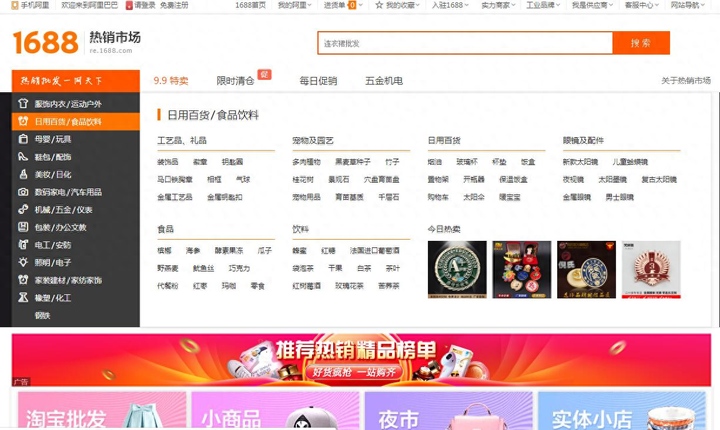Image resolution: width=720 pixels, height=430 pixels.
Task: Click the 免费注册 link
Action: (174, 5)
